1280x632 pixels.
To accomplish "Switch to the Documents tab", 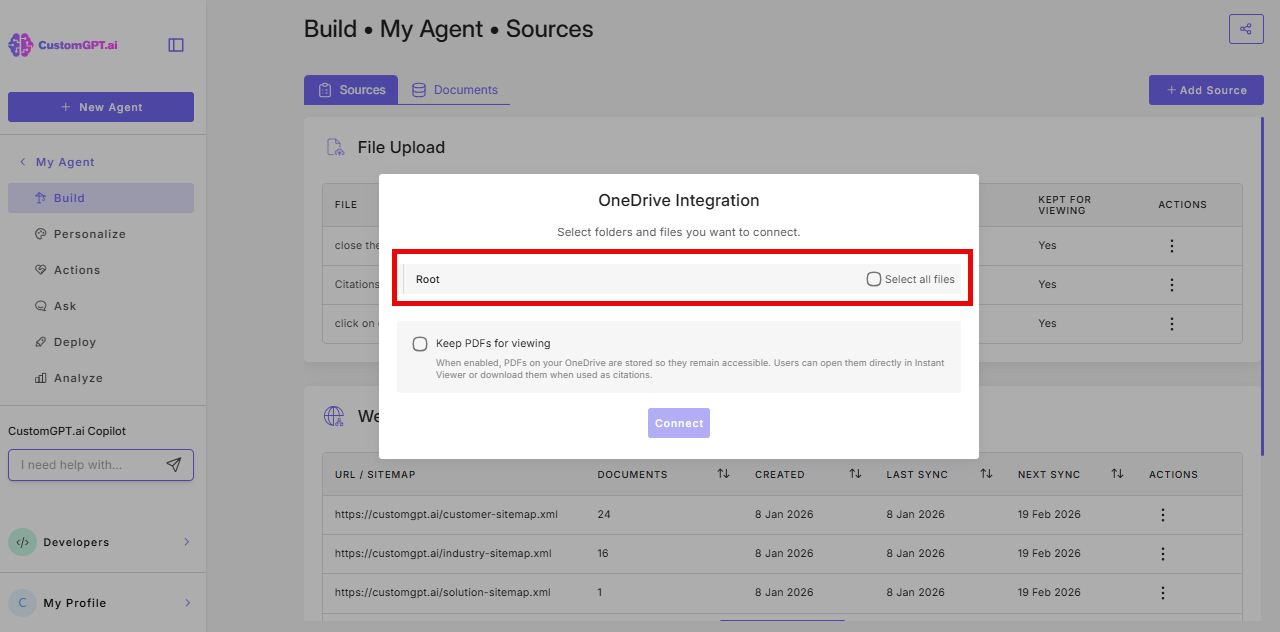I will point(454,90).
